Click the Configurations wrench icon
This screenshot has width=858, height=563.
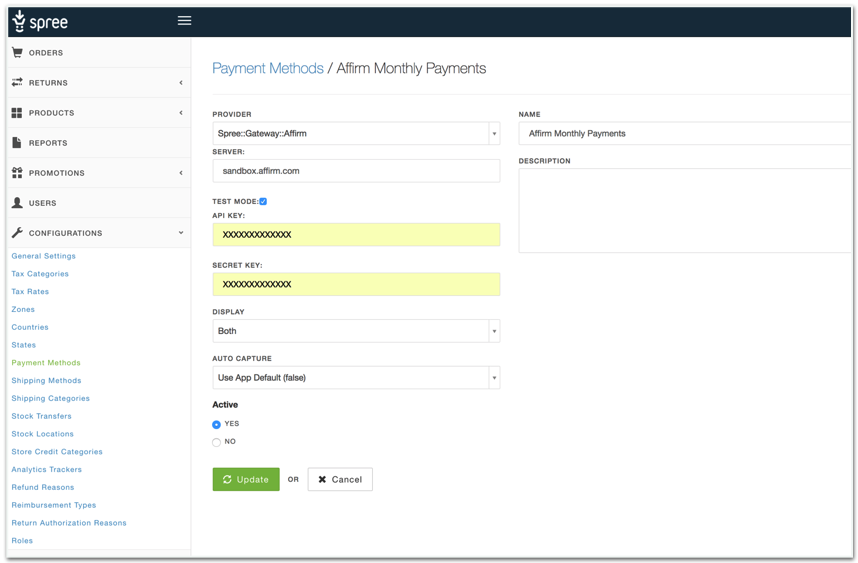pos(17,233)
